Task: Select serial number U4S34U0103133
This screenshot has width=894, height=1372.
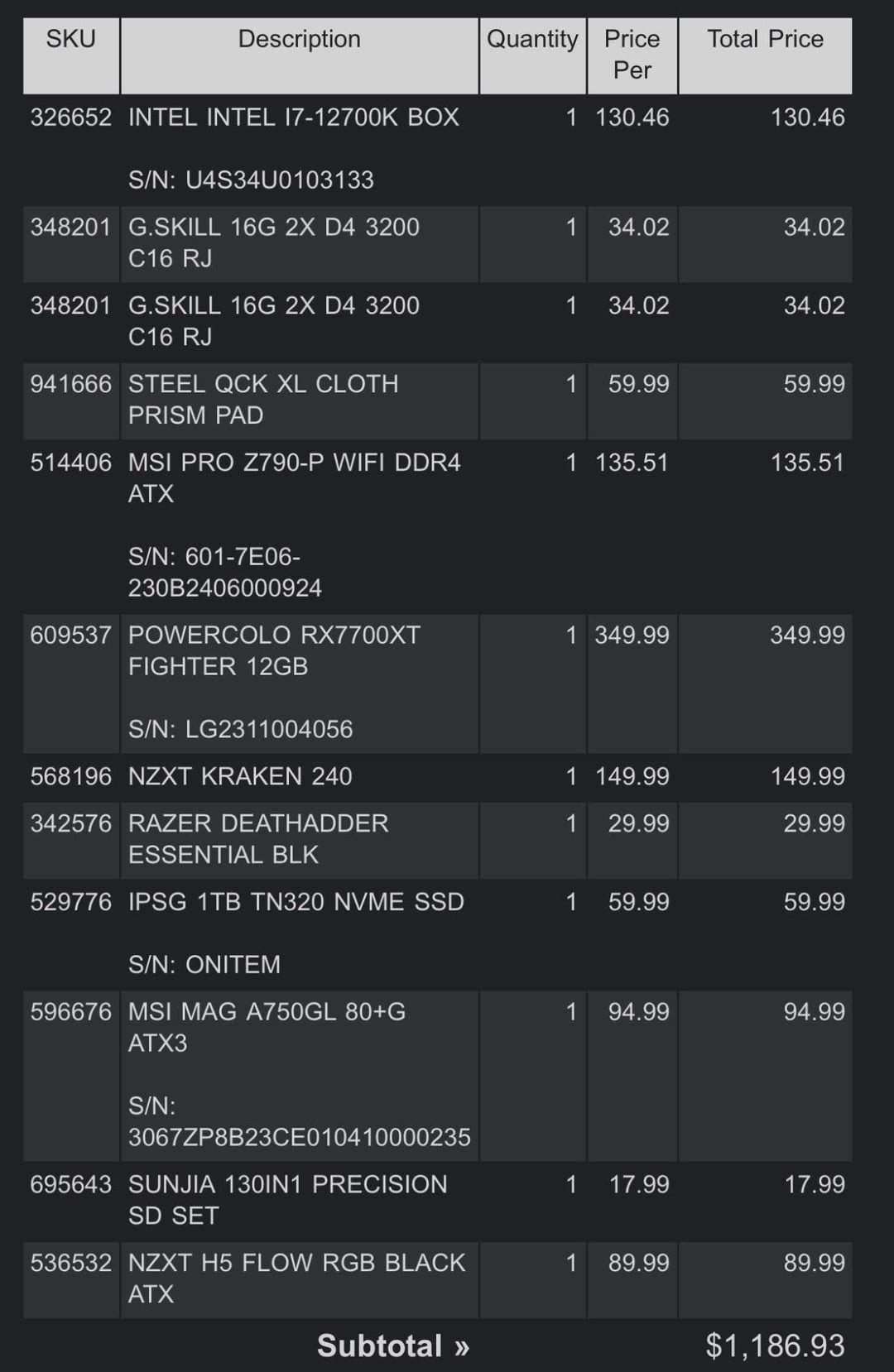Action: [x=251, y=180]
